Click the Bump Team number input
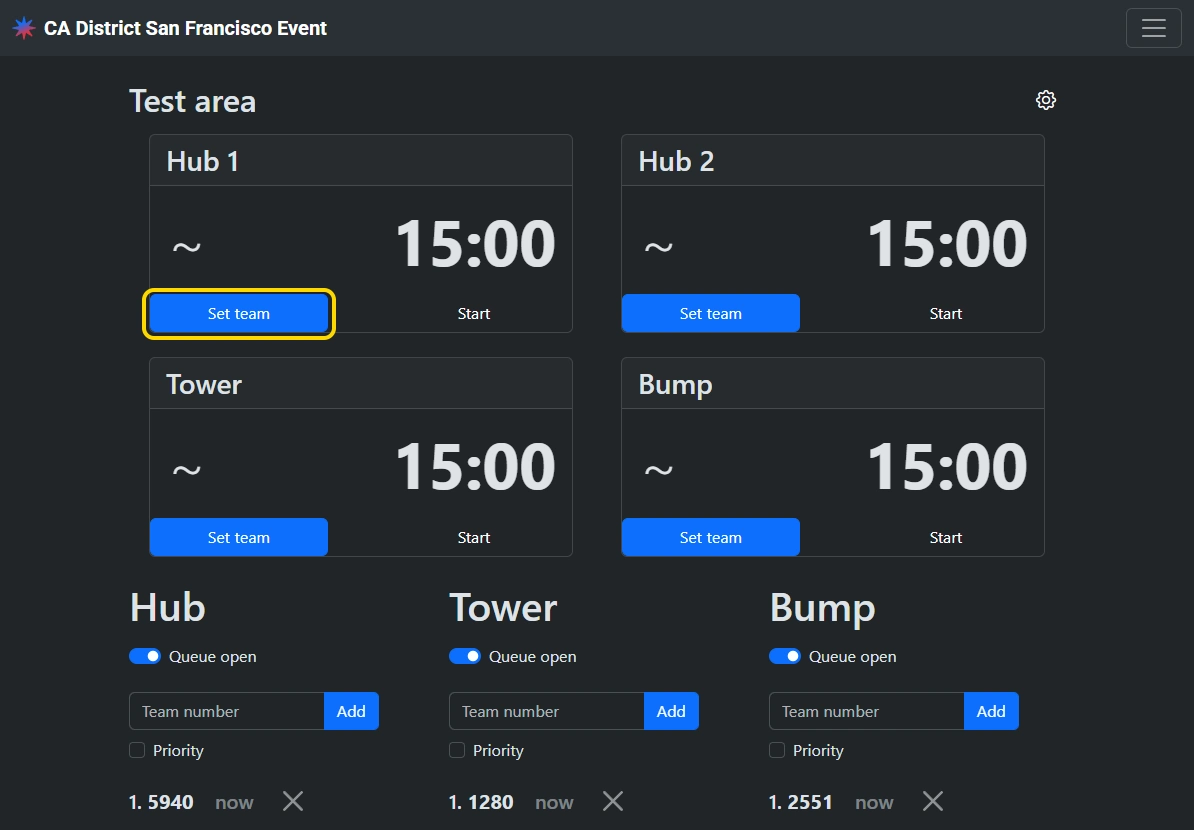 pos(866,711)
